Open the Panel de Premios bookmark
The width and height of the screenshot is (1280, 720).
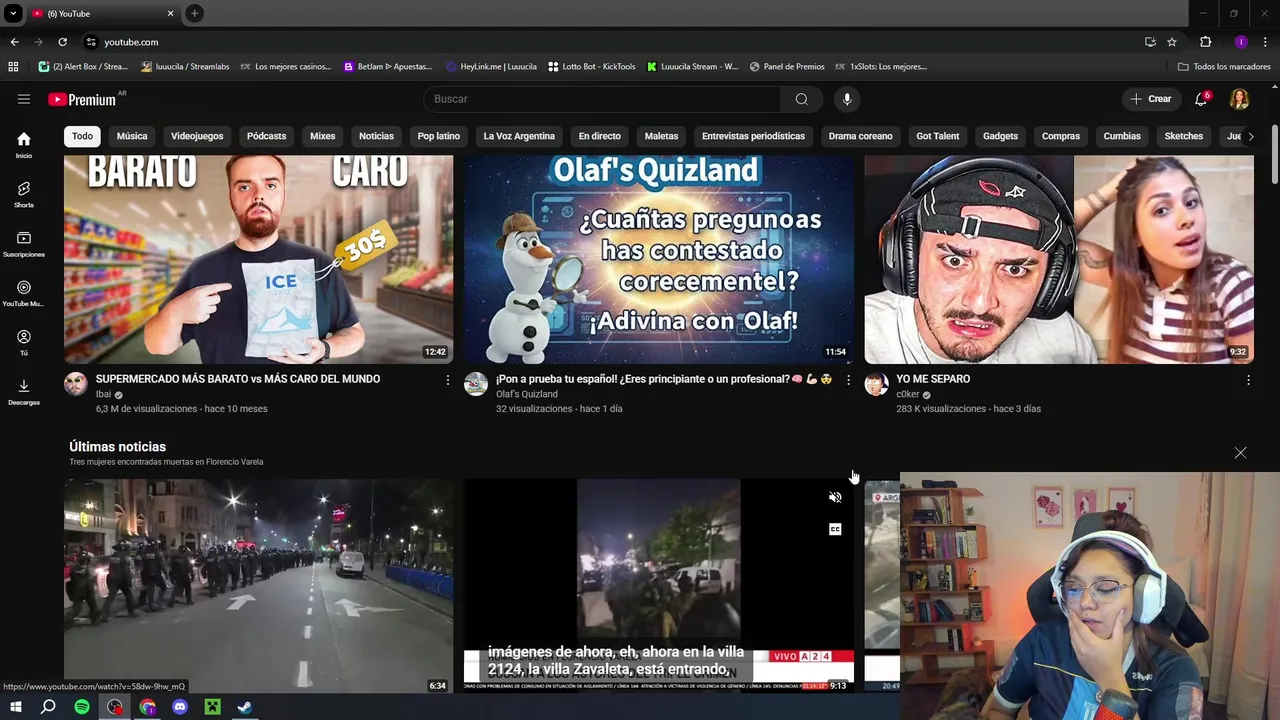787,67
